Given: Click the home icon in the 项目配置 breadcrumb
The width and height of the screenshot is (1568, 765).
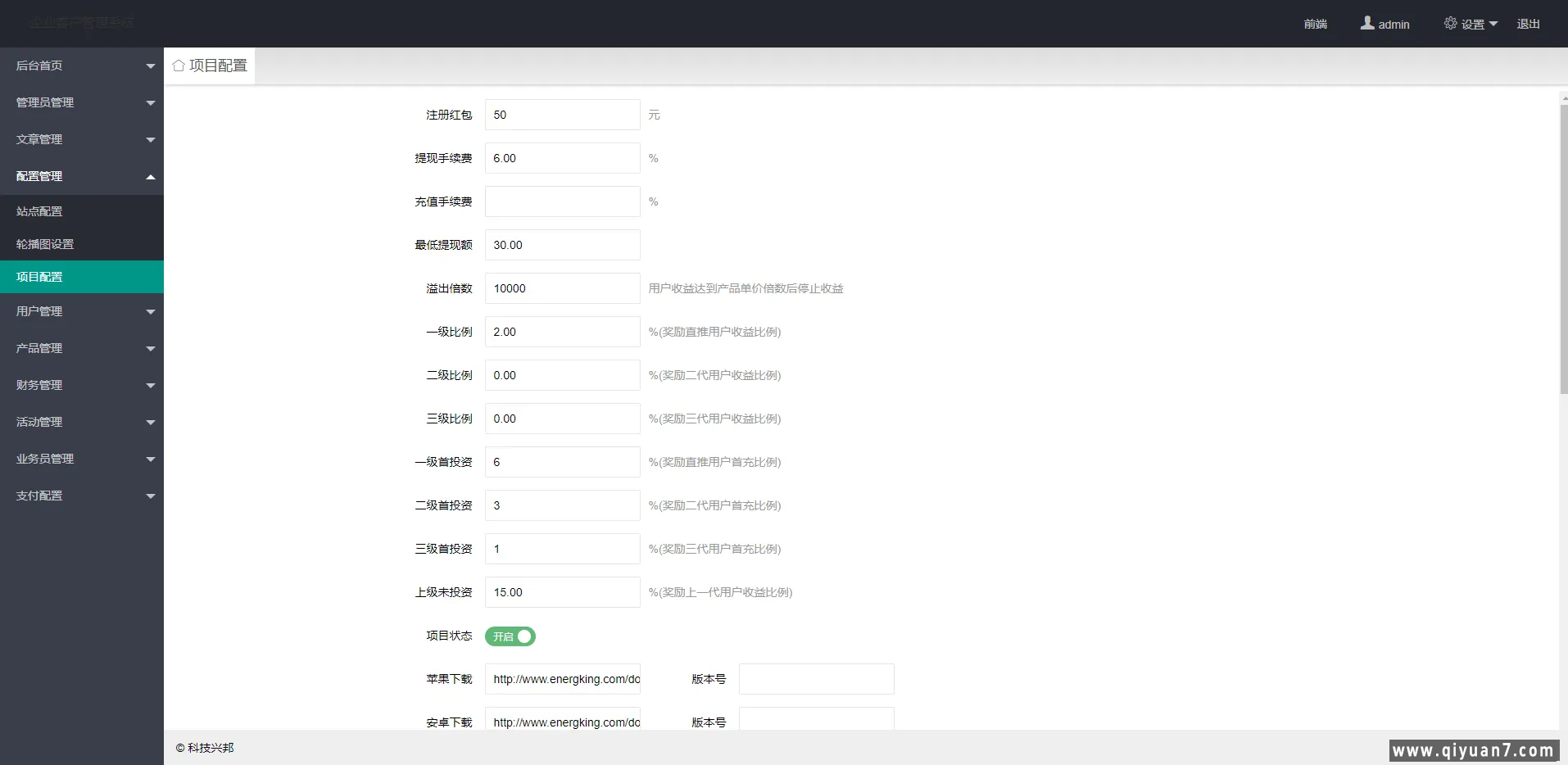Looking at the screenshot, I should pos(179,65).
